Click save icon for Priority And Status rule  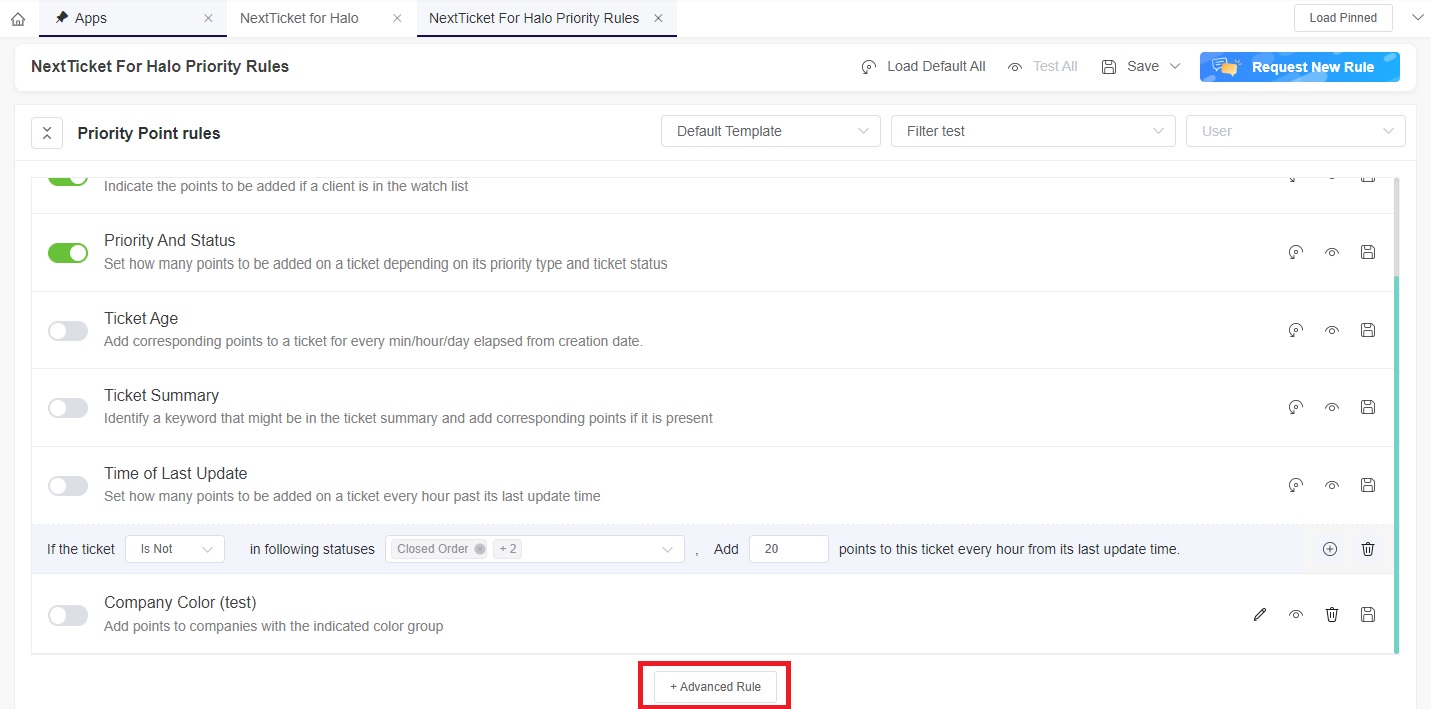point(1368,252)
